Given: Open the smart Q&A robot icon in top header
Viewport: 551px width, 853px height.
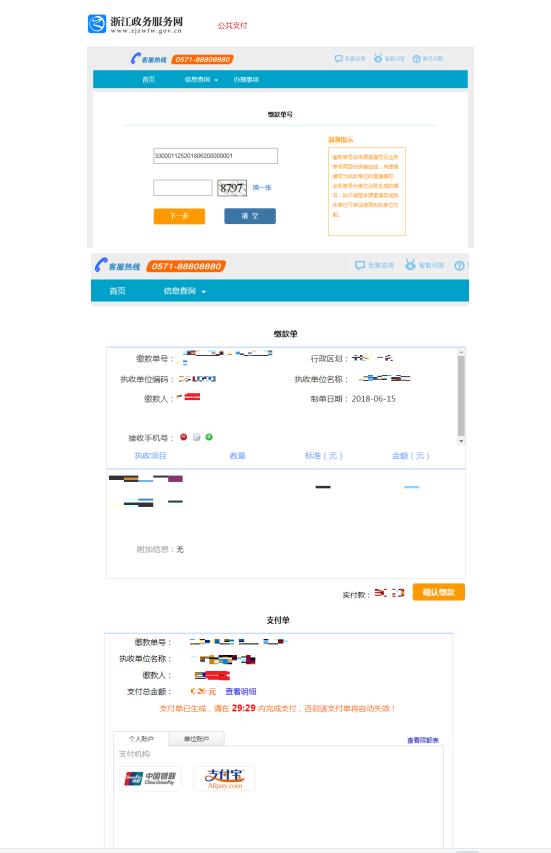Looking at the screenshot, I should click(x=378, y=58).
